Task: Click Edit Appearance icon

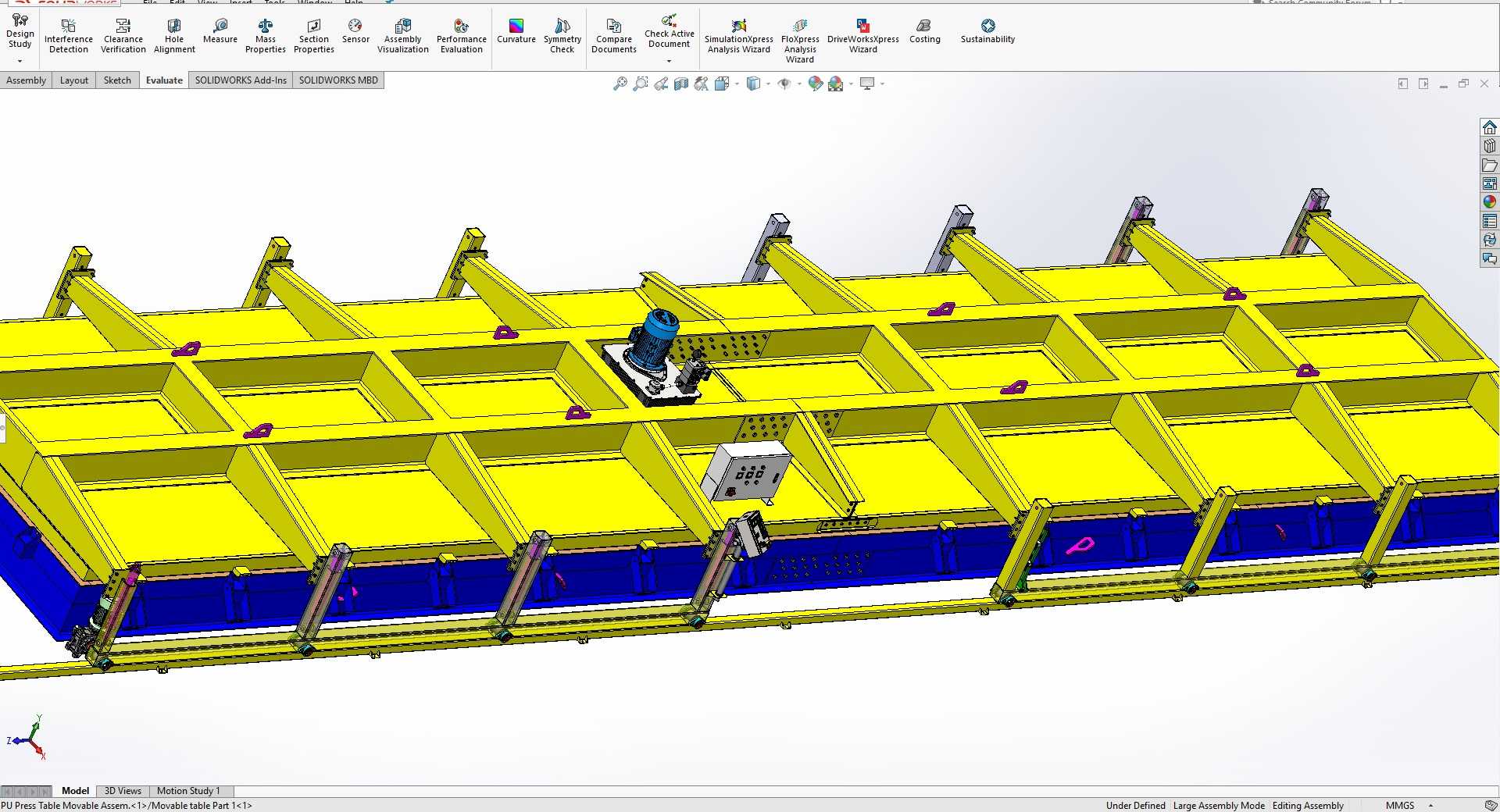Action: click(816, 84)
